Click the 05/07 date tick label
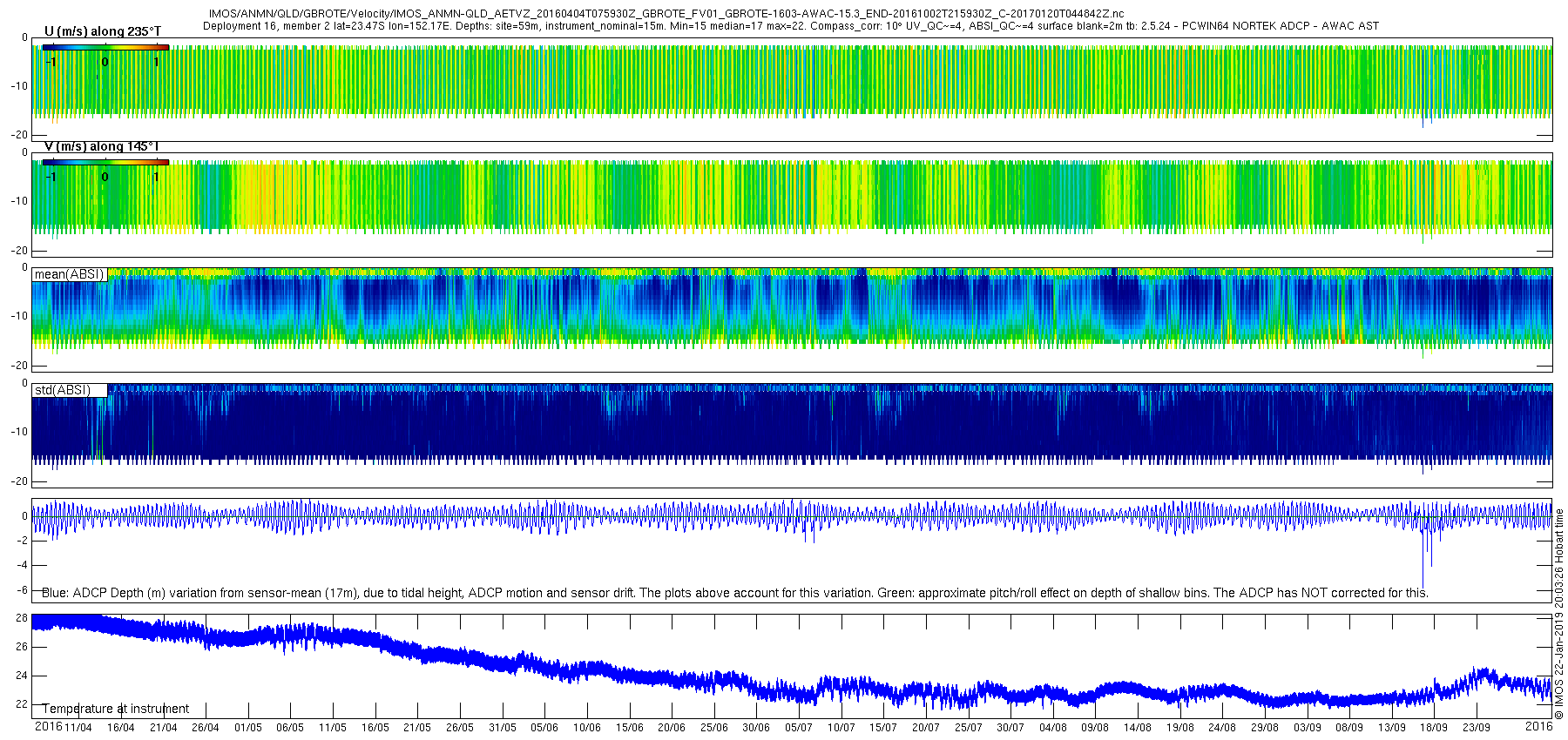Viewport: 1568px width, 740px height. (799, 728)
